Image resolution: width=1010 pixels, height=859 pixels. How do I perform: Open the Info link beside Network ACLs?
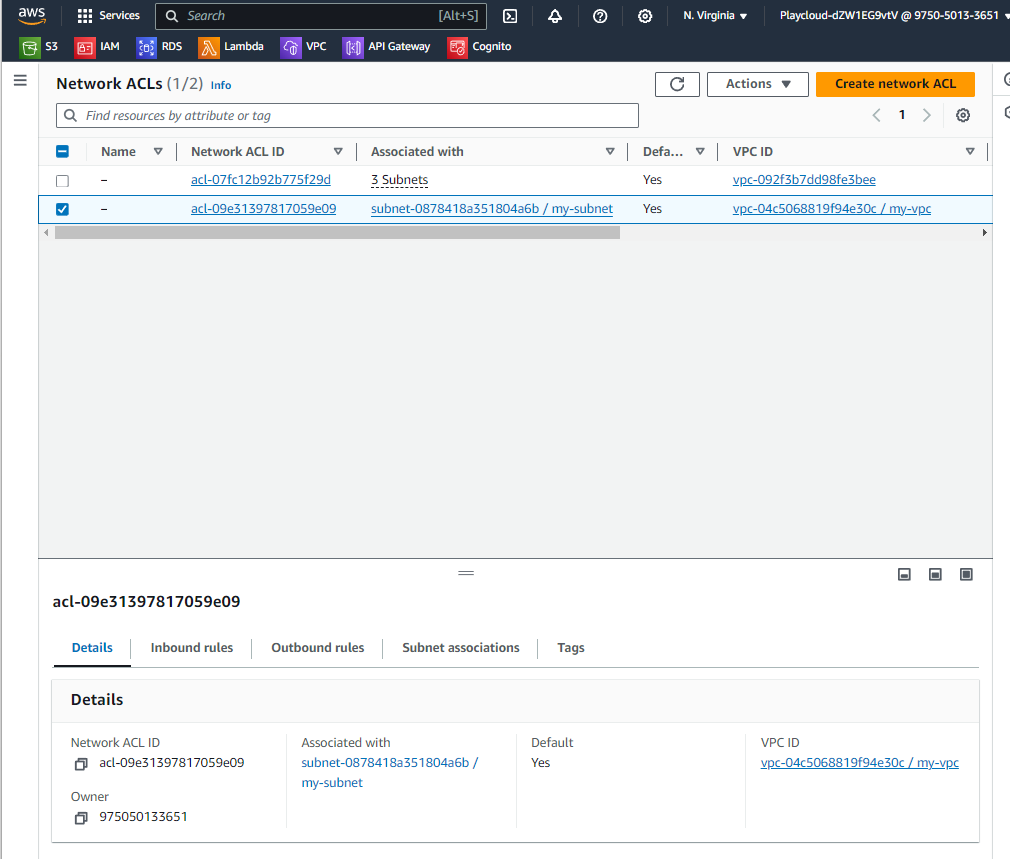point(220,85)
